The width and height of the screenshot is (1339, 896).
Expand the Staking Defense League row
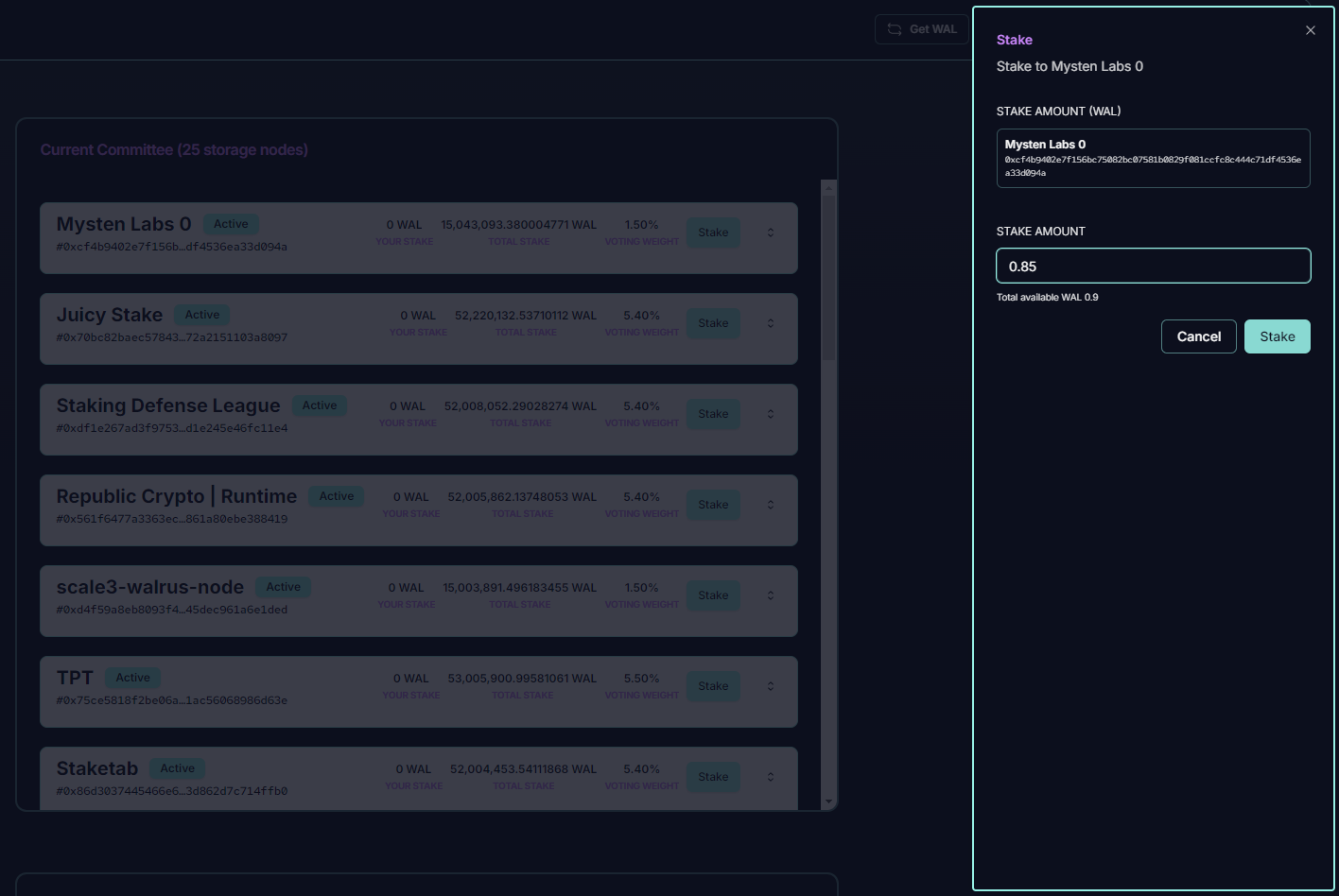click(771, 414)
